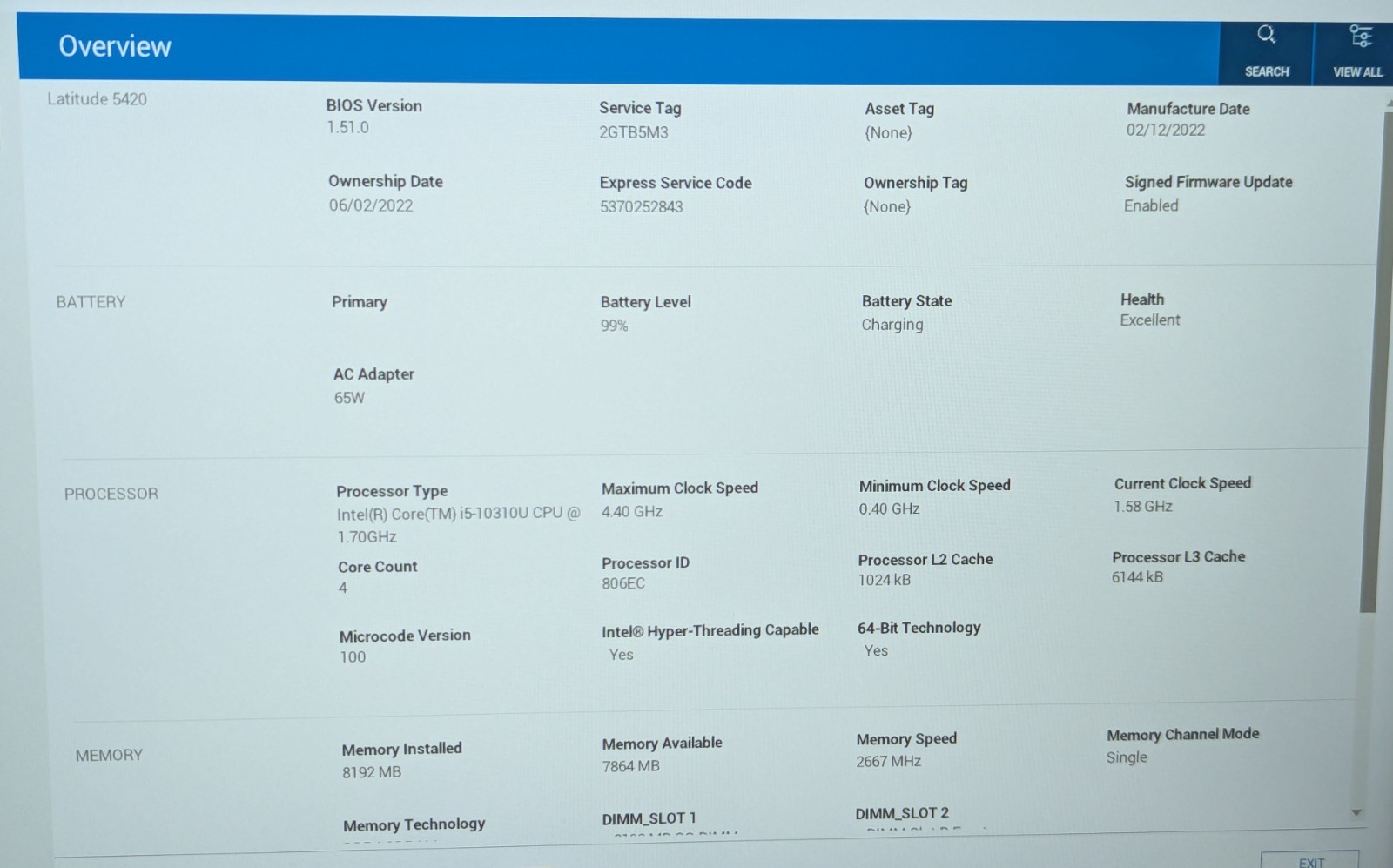Select battery Health Excellent value
The width and height of the screenshot is (1393, 868).
[1149, 320]
